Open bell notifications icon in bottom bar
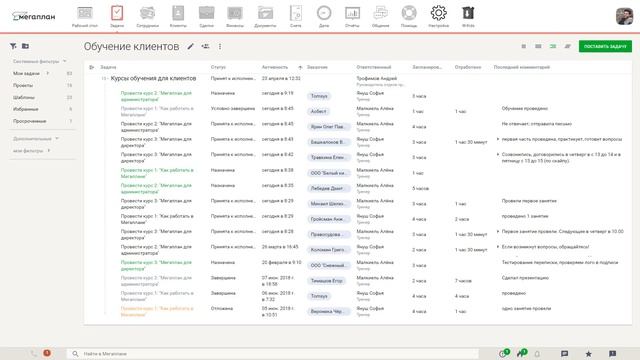640x360 pixels. (x=537, y=354)
